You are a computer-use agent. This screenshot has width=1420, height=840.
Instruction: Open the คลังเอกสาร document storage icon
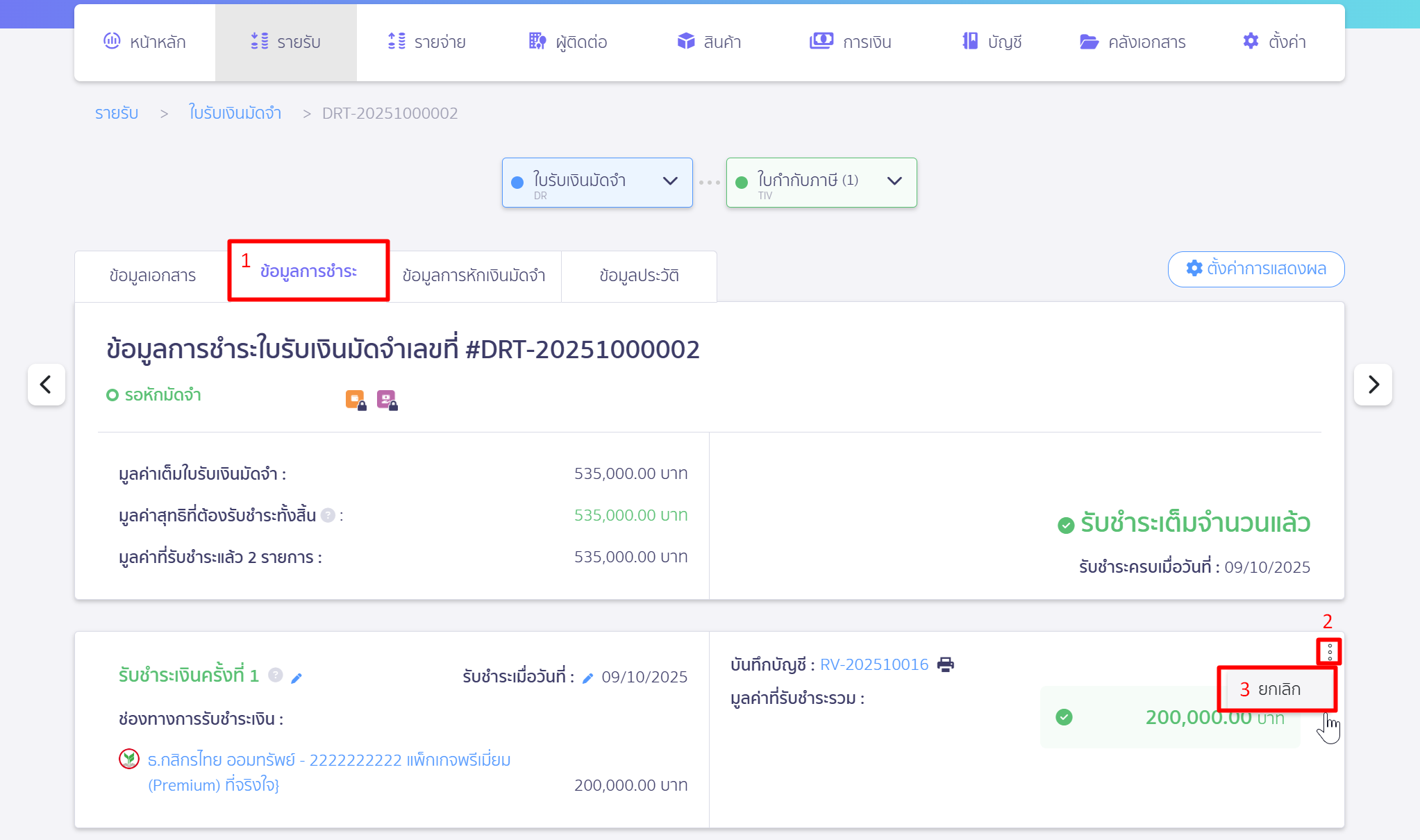click(x=1089, y=41)
